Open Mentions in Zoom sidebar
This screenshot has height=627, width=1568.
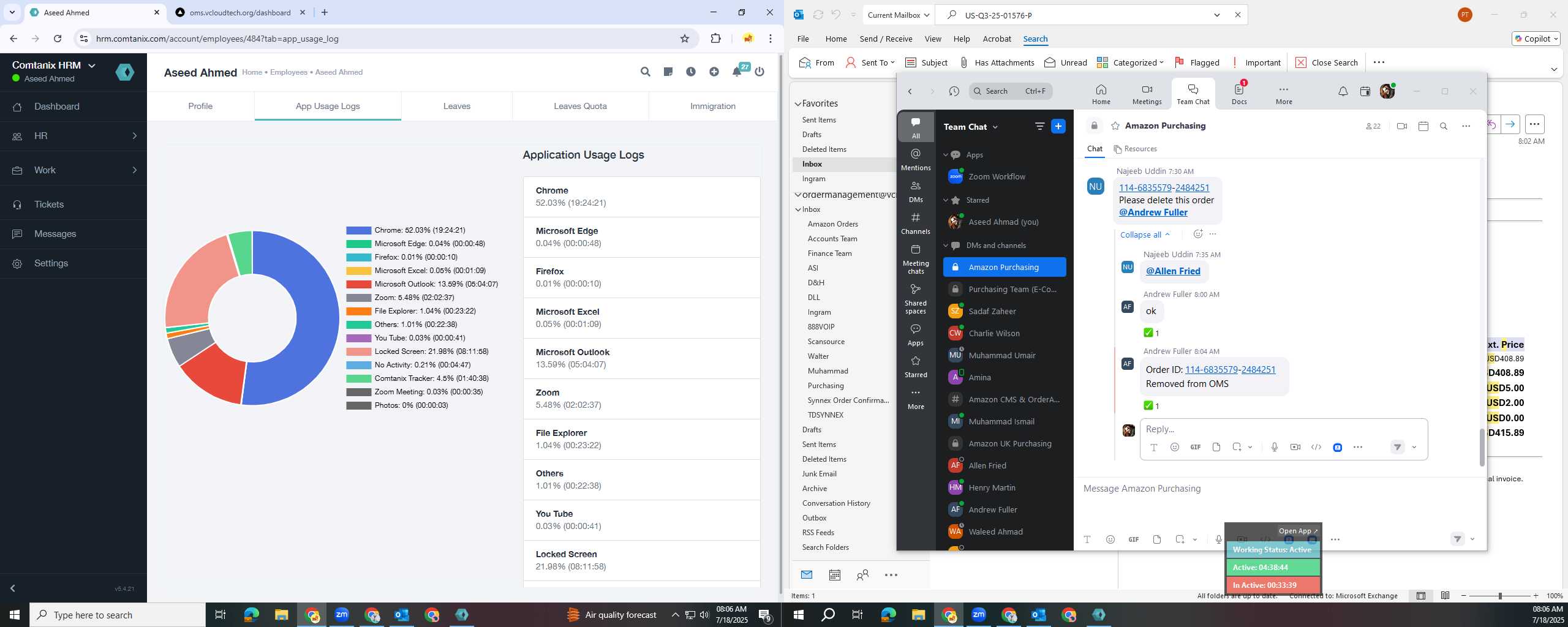tap(916, 159)
